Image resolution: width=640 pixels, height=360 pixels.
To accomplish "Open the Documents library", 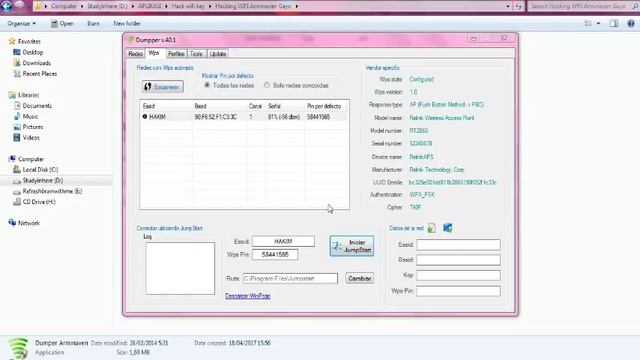I will click(x=37, y=106).
